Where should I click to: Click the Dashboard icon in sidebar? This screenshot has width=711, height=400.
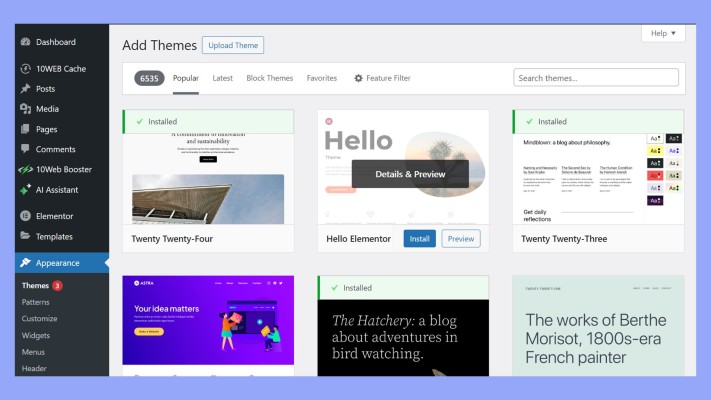pos(24,42)
